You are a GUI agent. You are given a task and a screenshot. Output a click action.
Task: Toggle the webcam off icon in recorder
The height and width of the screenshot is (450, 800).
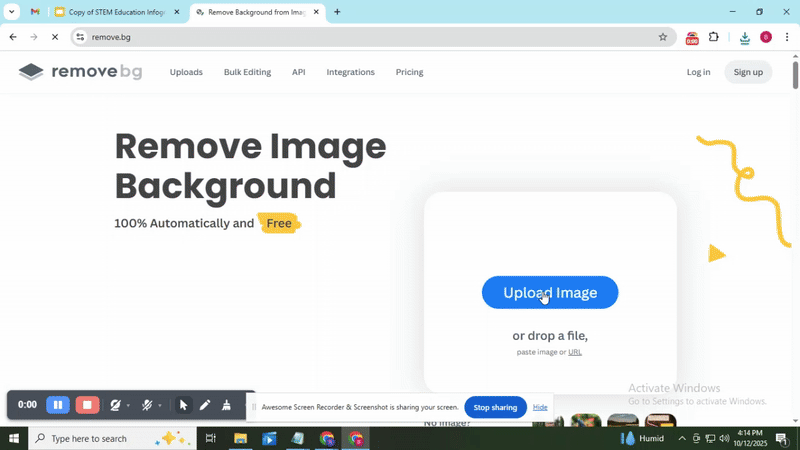pyautogui.click(x=116, y=405)
